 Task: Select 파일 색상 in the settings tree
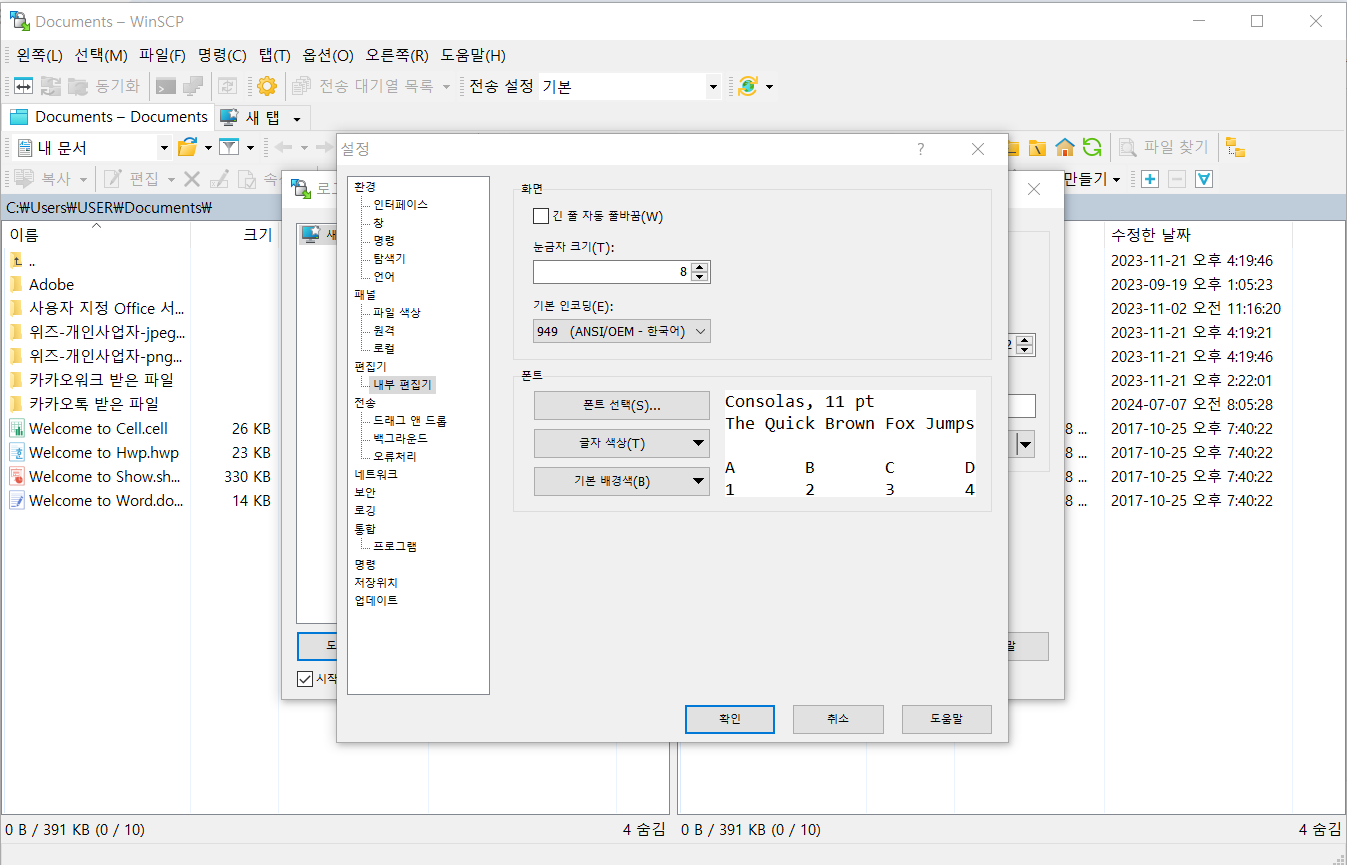pyautogui.click(x=396, y=313)
